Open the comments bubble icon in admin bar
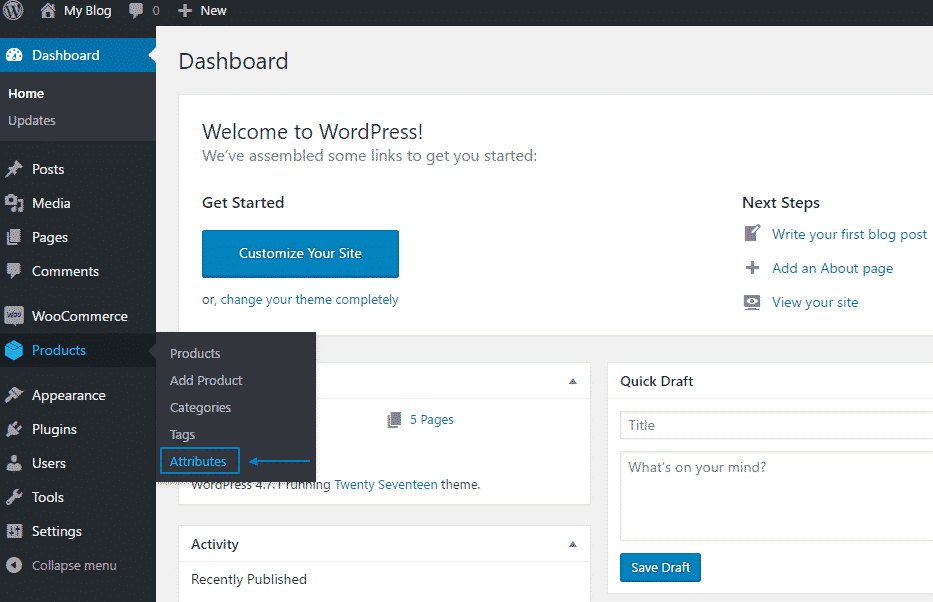 coord(136,11)
